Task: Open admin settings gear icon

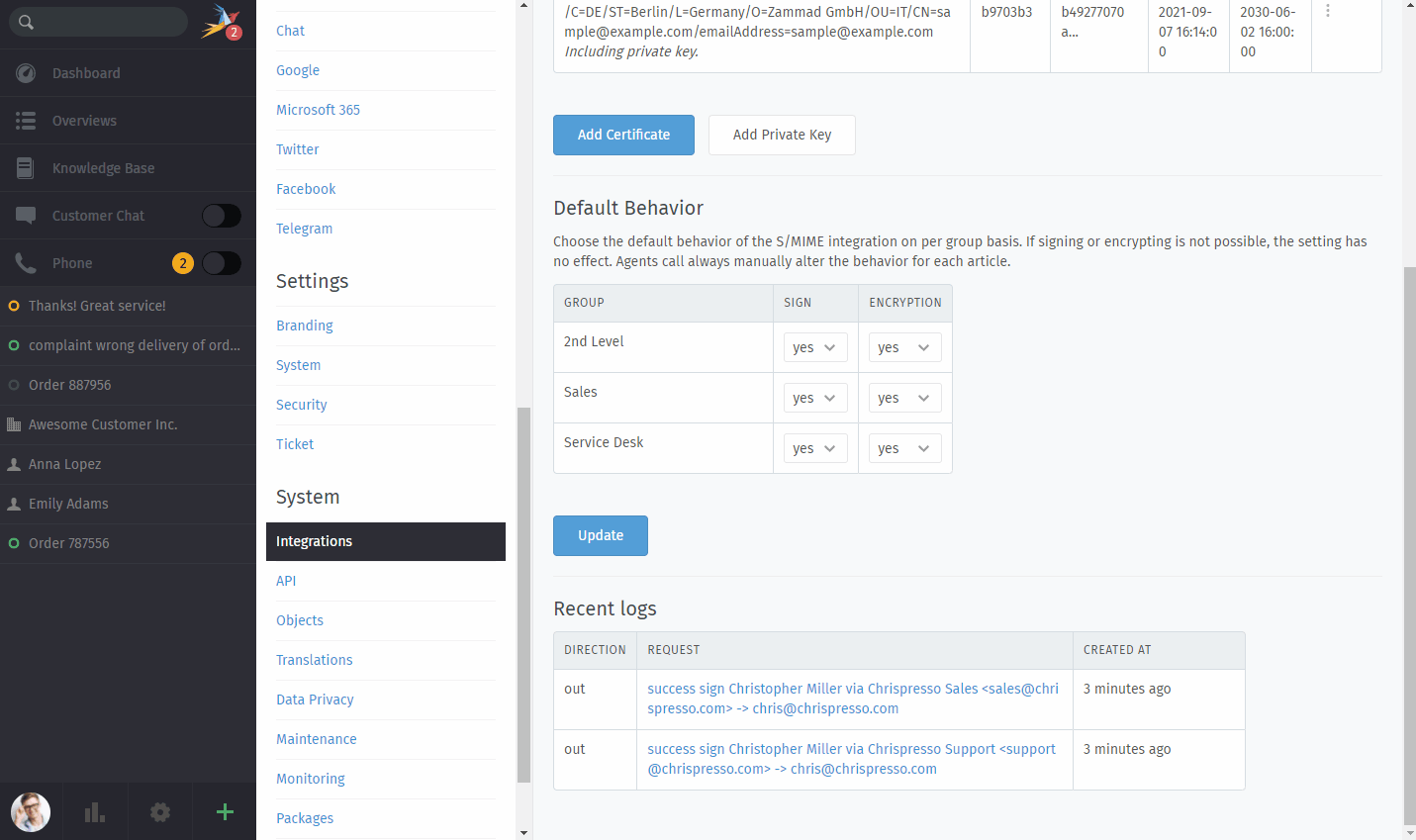Action: pyautogui.click(x=160, y=812)
